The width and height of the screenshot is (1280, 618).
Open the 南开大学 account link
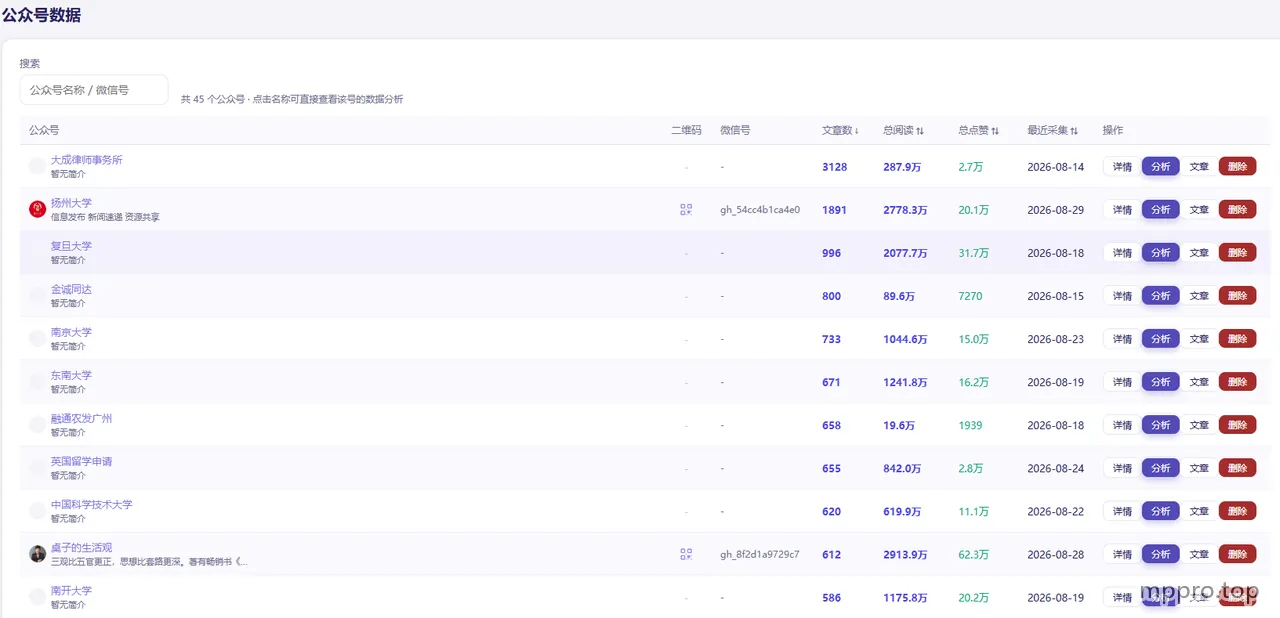point(71,590)
